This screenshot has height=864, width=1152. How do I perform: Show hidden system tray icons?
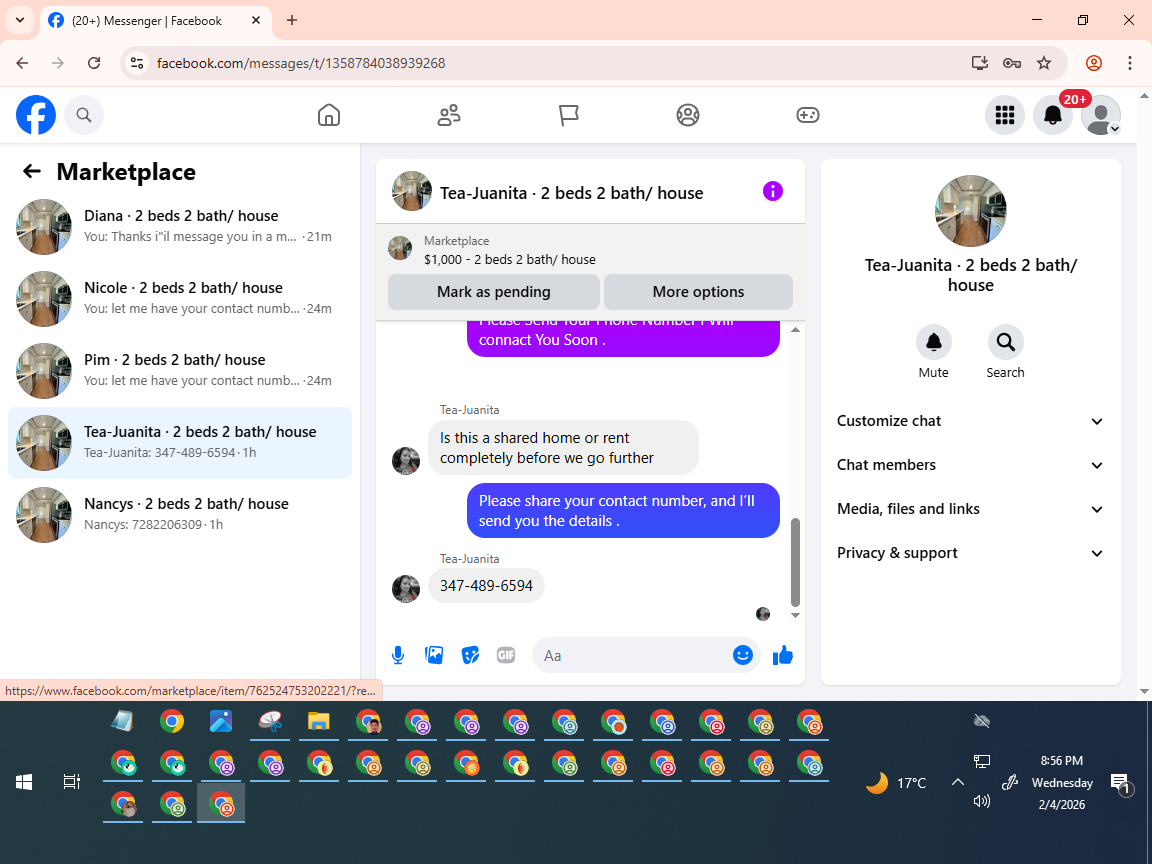coord(957,782)
